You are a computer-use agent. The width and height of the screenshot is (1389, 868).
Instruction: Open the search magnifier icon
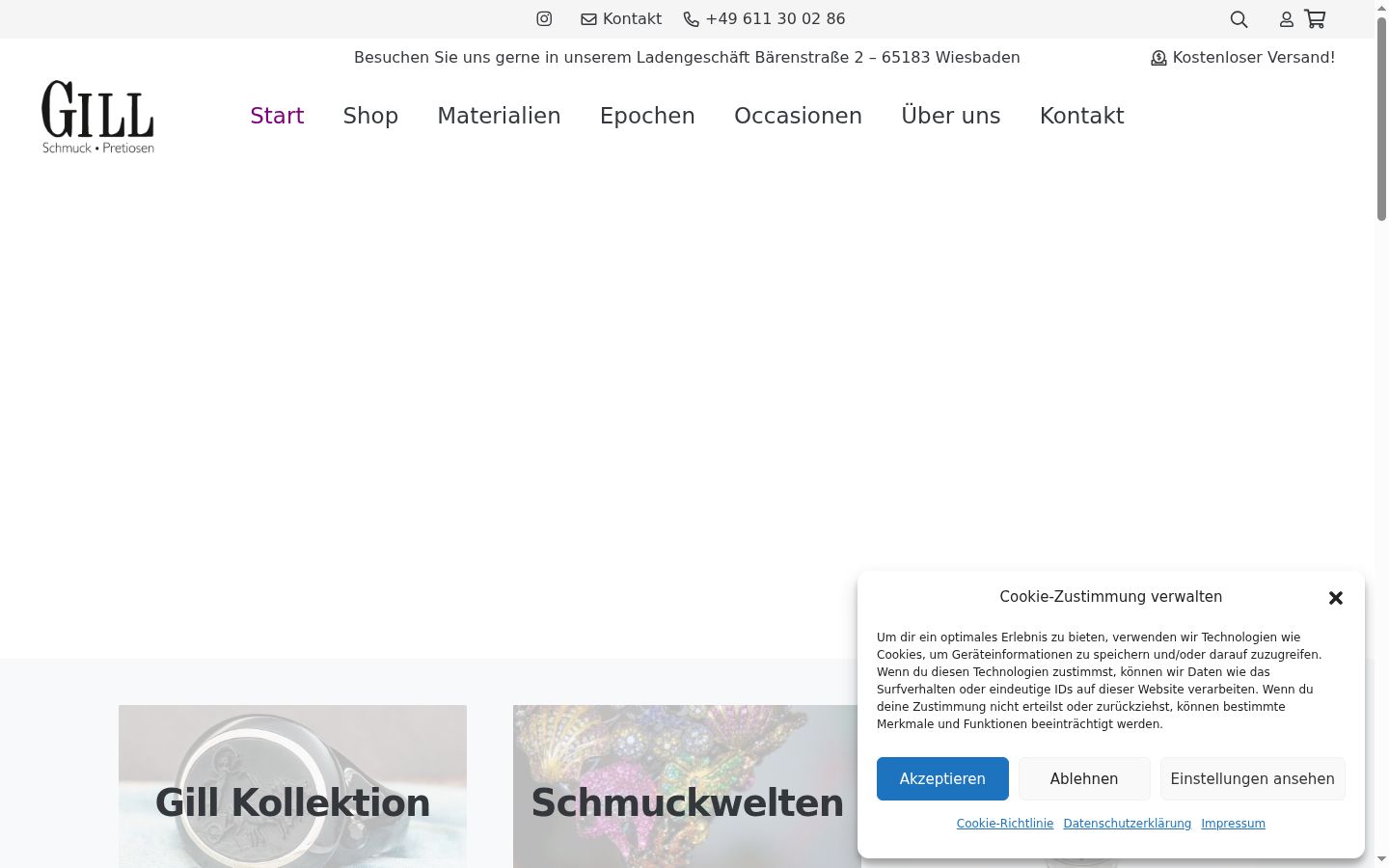[x=1239, y=19]
